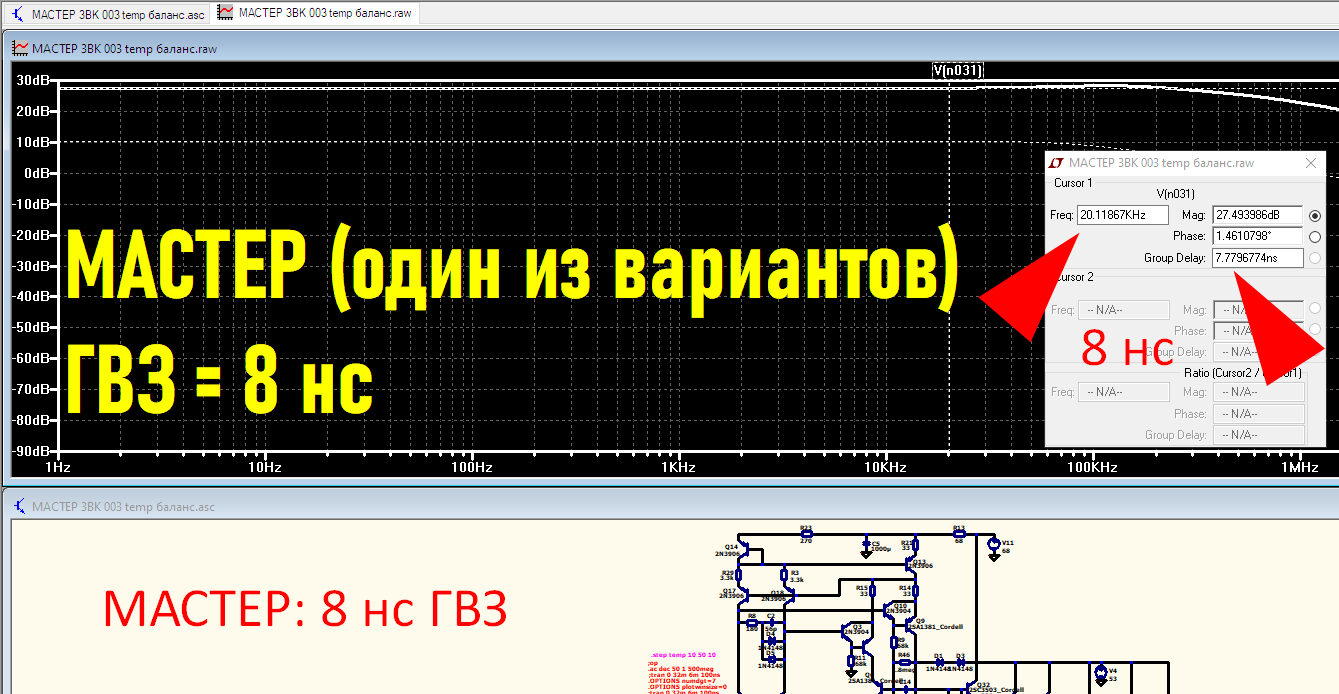
Task: Select the V11 voltage source symbol
Action: (x=993, y=544)
